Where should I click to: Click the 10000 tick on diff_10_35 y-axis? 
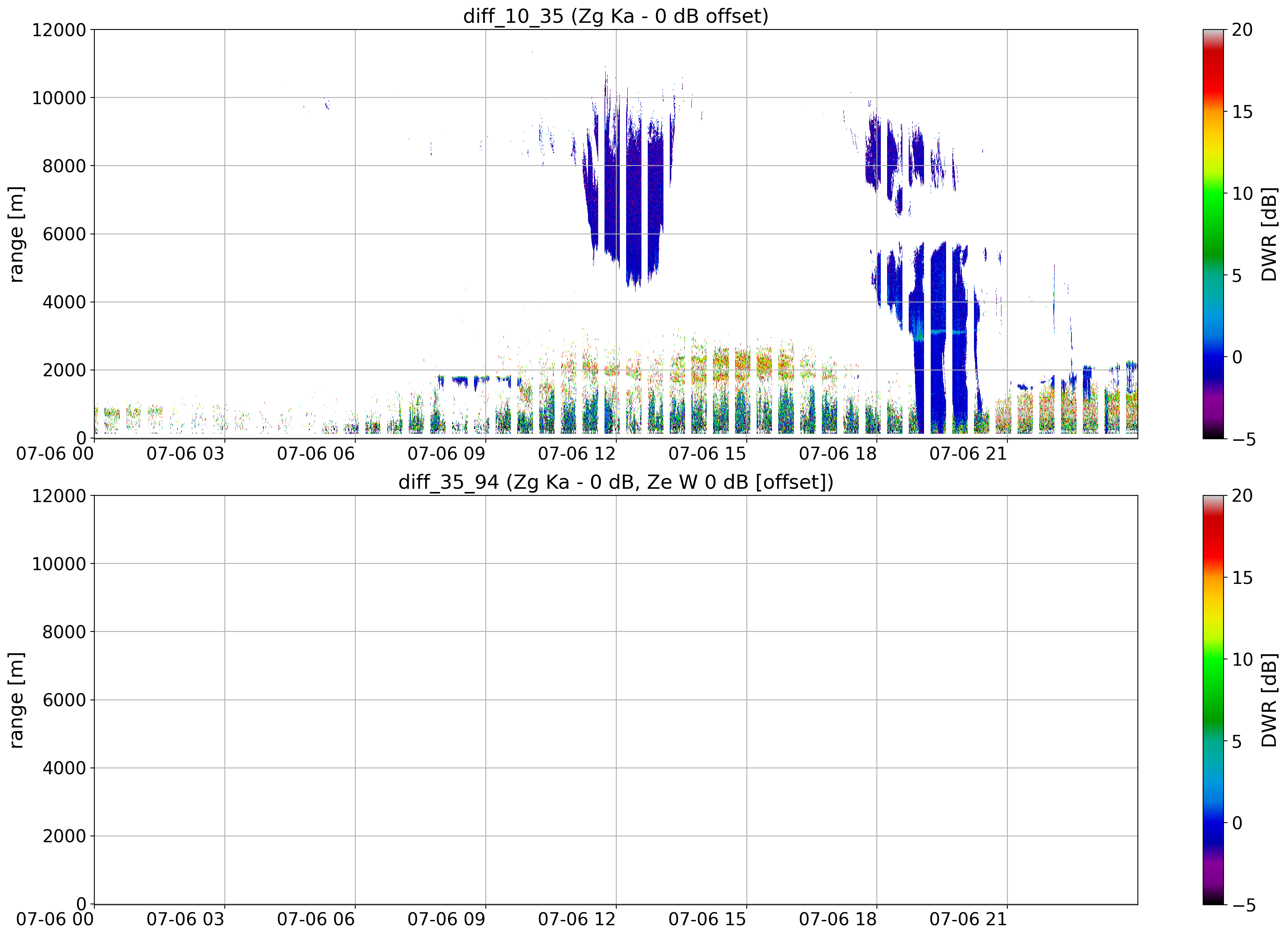59,98
